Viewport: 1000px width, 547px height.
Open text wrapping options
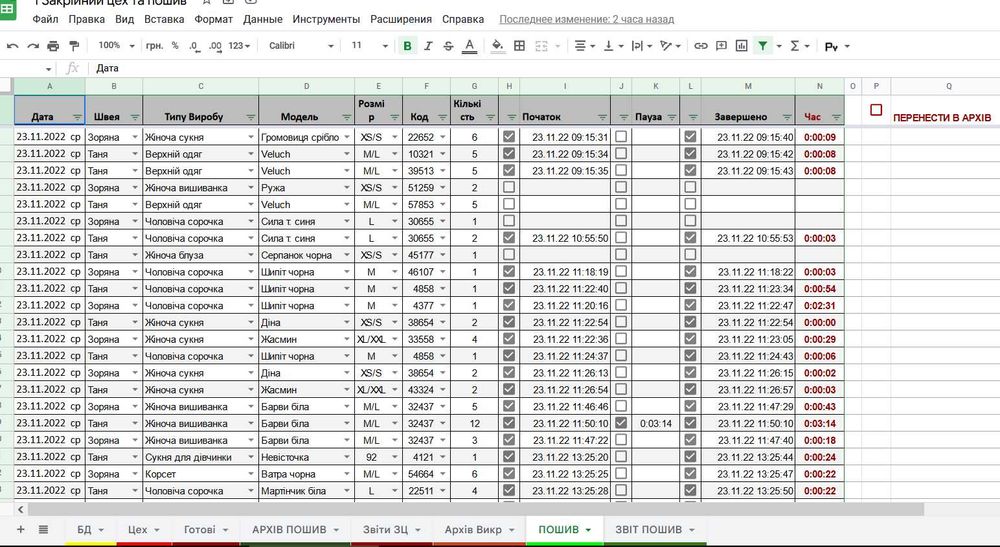641,46
